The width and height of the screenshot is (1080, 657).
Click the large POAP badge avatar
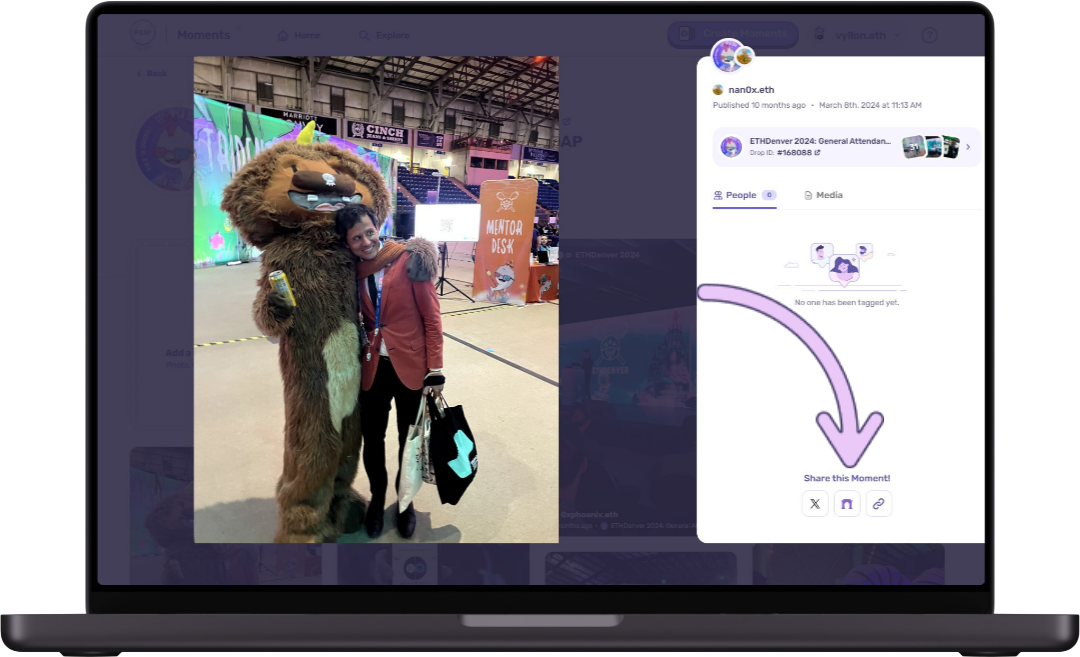[727, 55]
